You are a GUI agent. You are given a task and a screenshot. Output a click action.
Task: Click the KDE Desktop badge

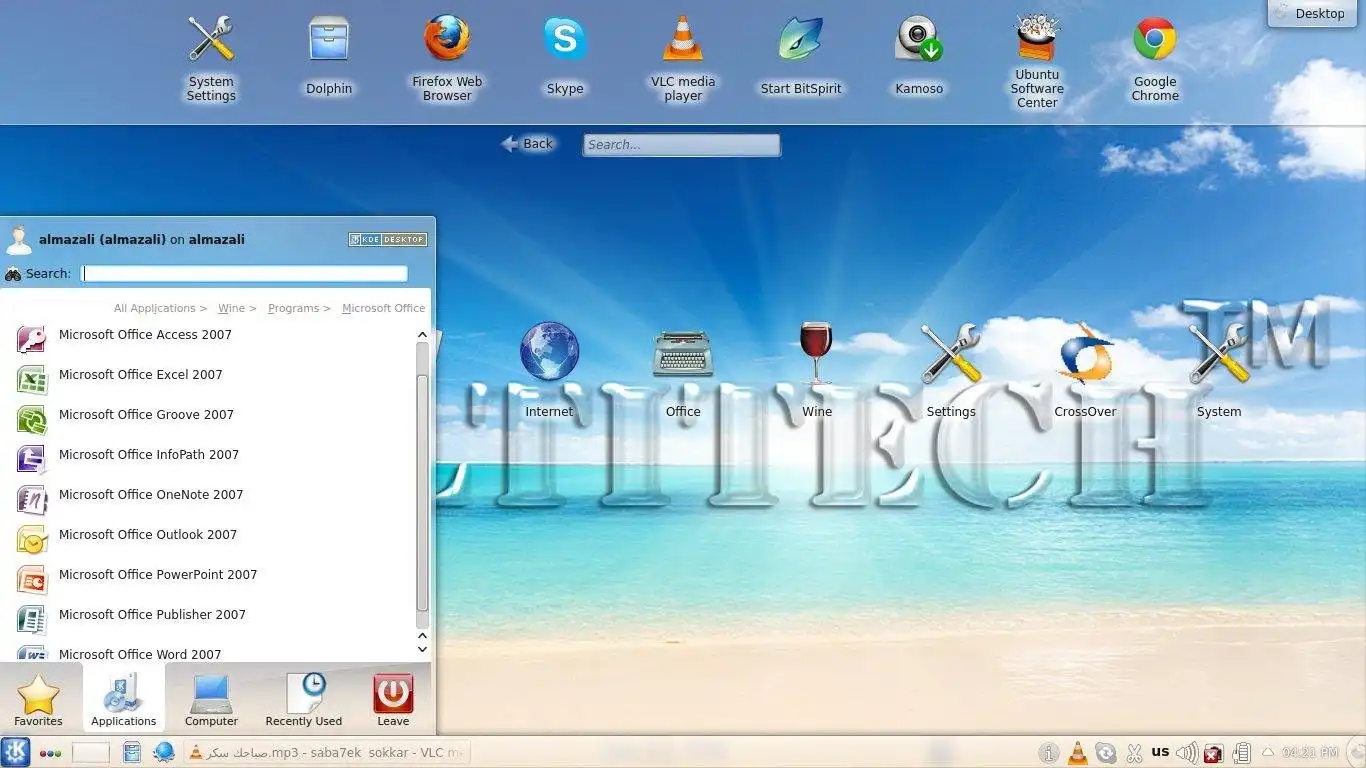(x=387, y=239)
